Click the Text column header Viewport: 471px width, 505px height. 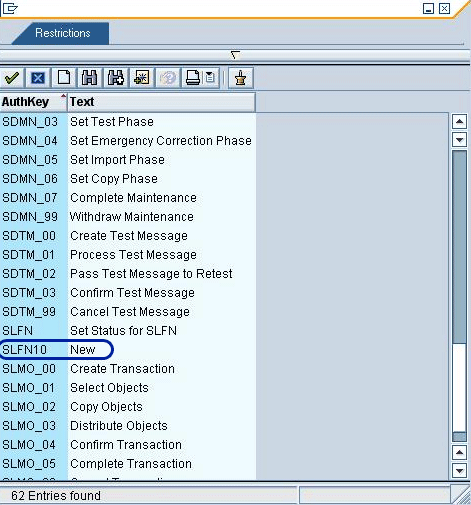(161, 102)
